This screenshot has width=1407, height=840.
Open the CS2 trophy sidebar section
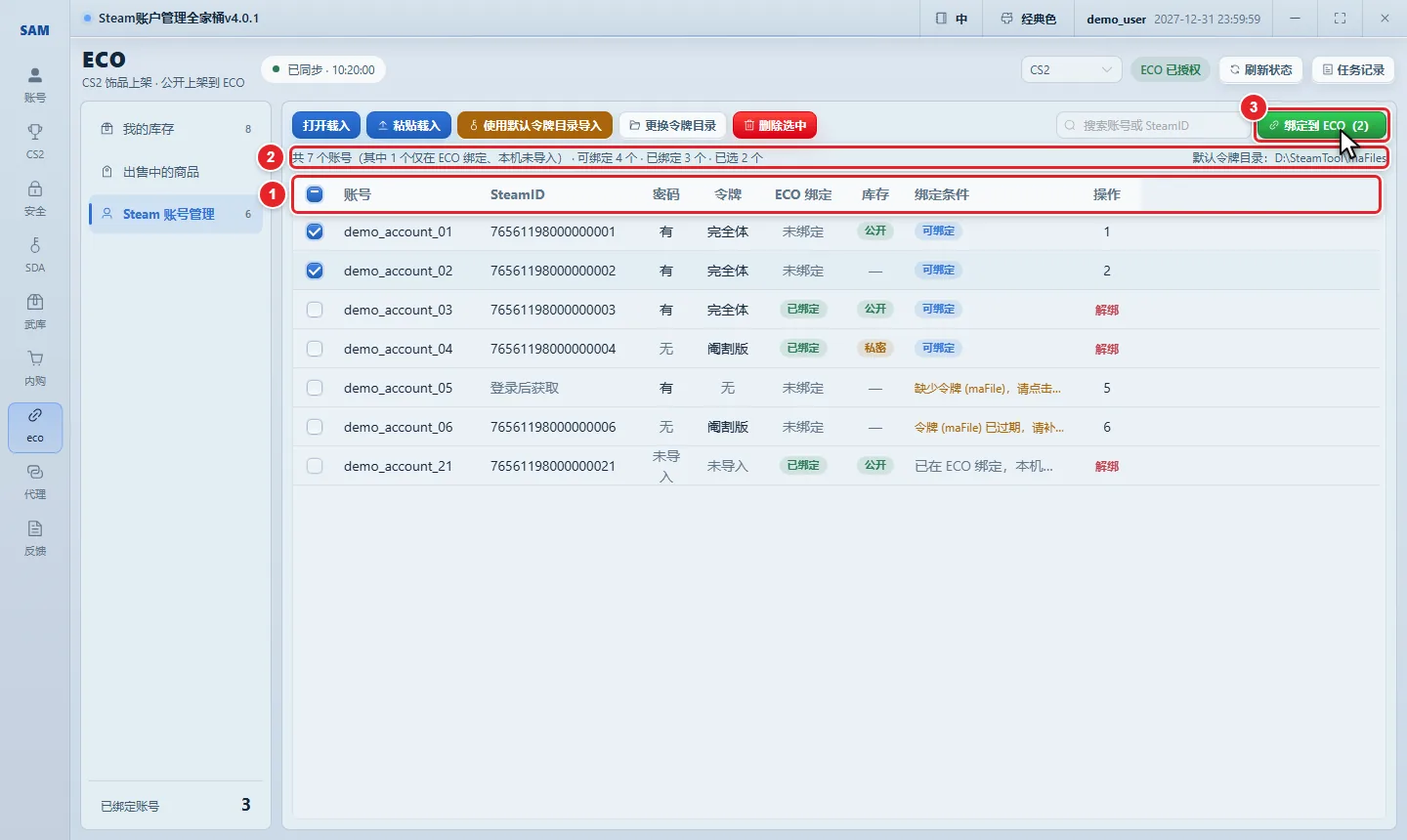(x=35, y=141)
